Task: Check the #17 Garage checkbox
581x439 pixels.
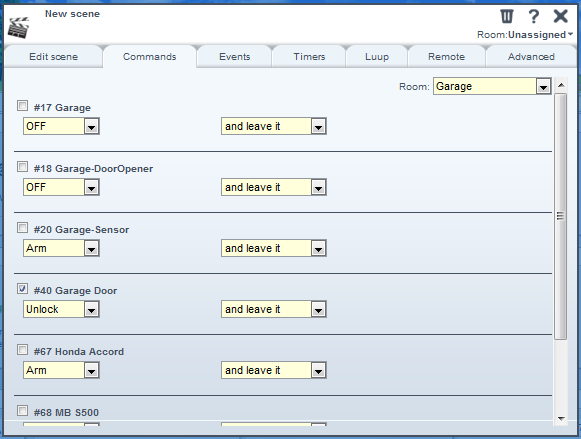Action: (22, 106)
